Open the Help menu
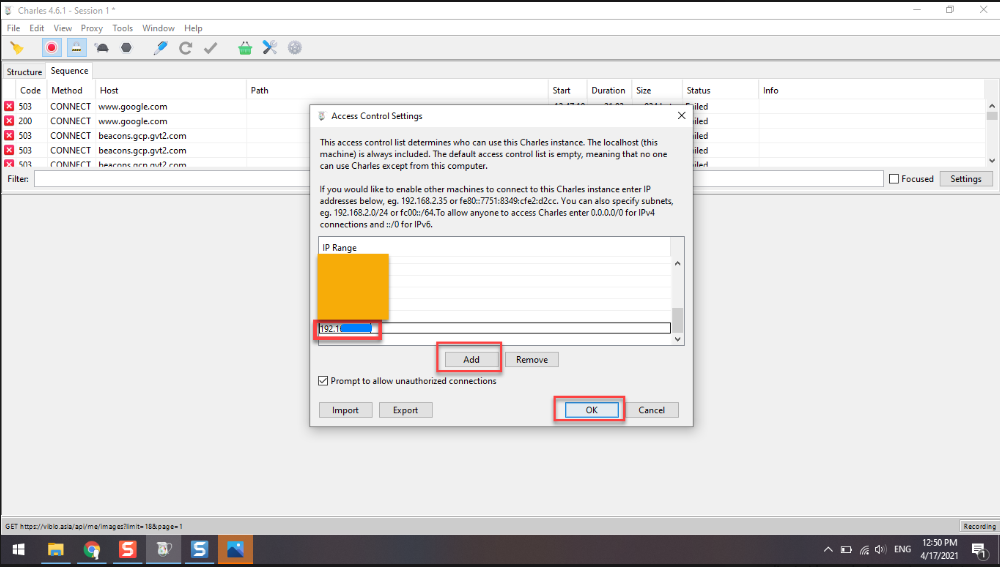Image resolution: width=1000 pixels, height=567 pixels. tap(193, 28)
